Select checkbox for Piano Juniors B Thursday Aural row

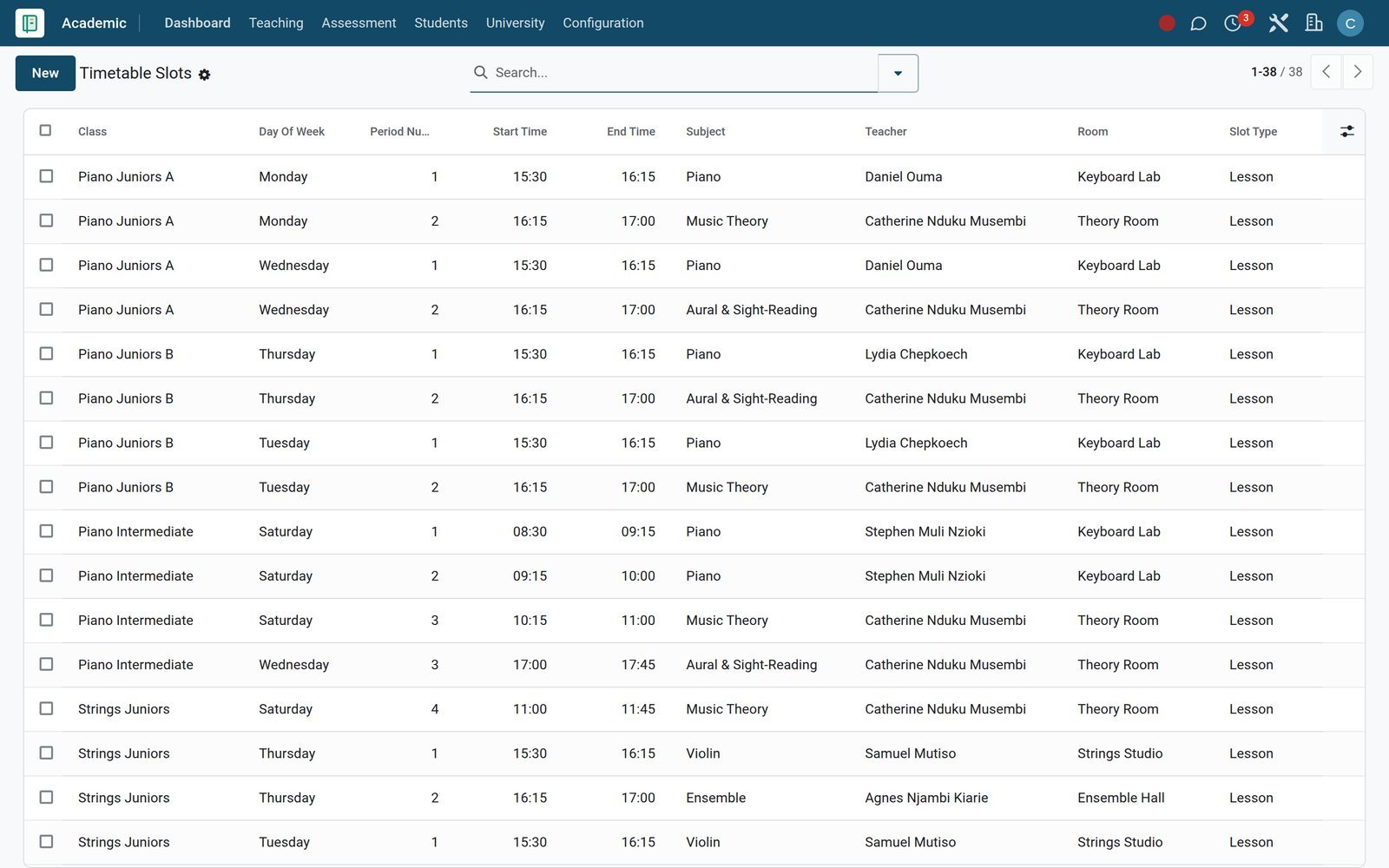(46, 398)
